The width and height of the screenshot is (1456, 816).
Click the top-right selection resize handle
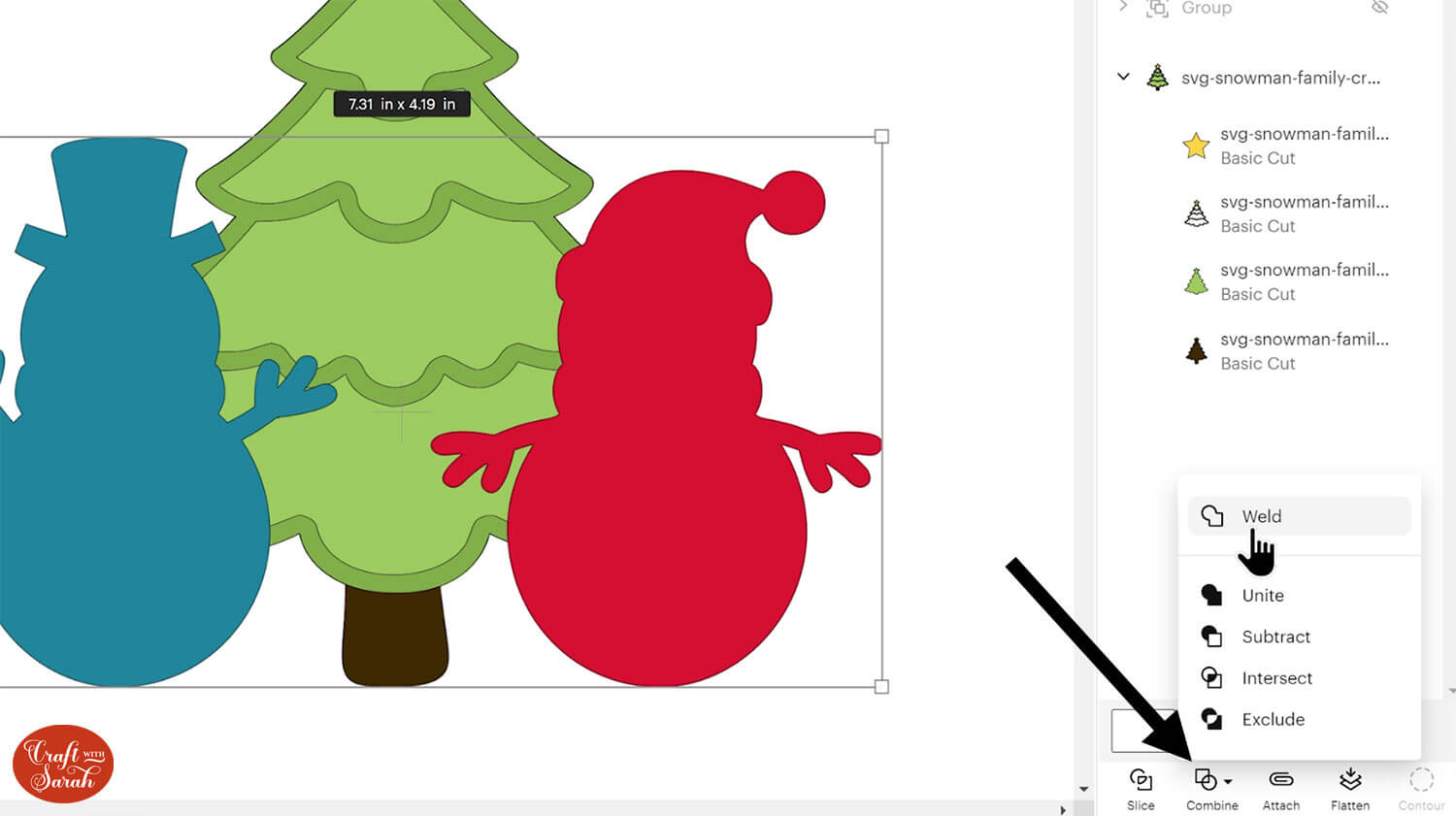pos(881,137)
